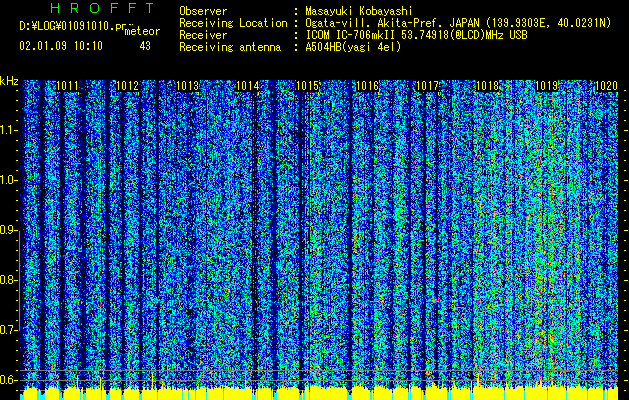Click the meteor label
The height and width of the screenshot is (400, 629).
pos(142,31)
